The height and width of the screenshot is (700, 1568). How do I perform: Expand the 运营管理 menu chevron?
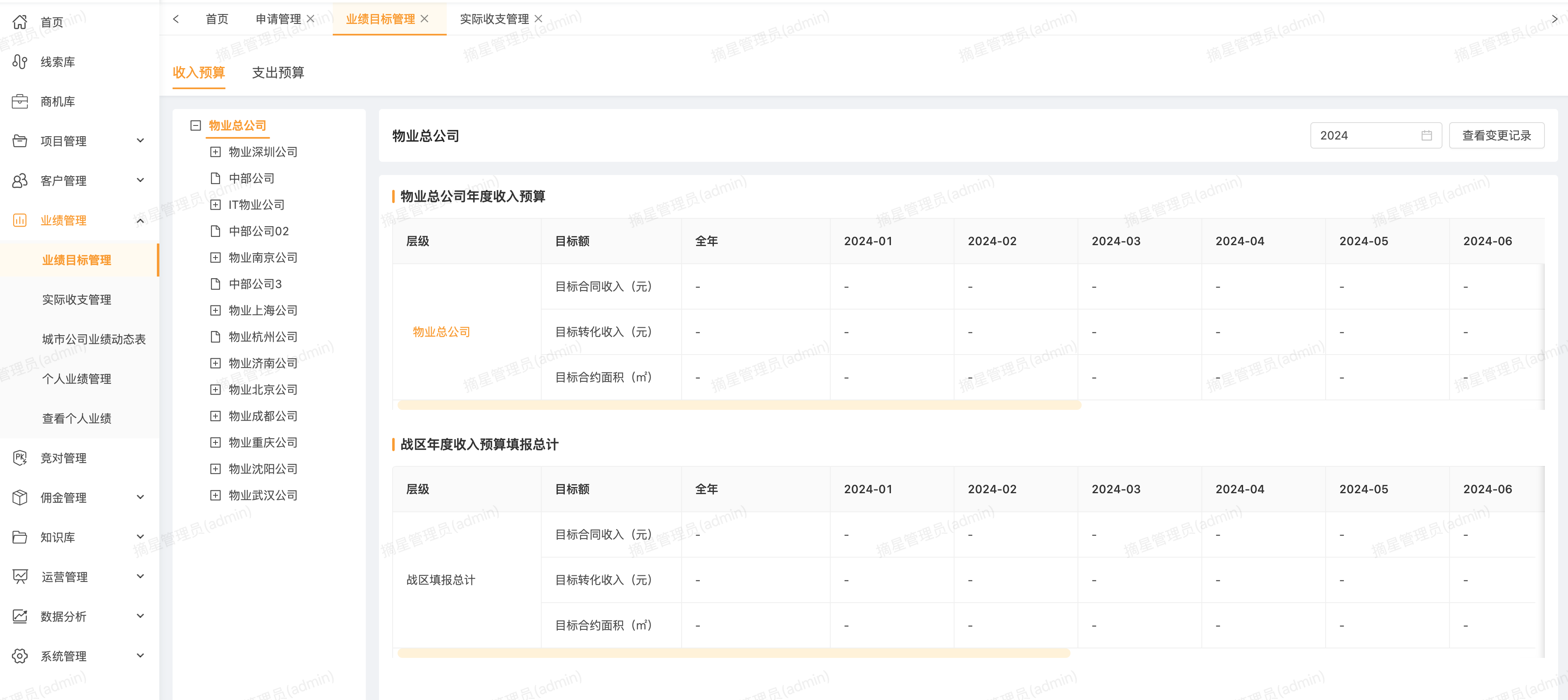141,577
